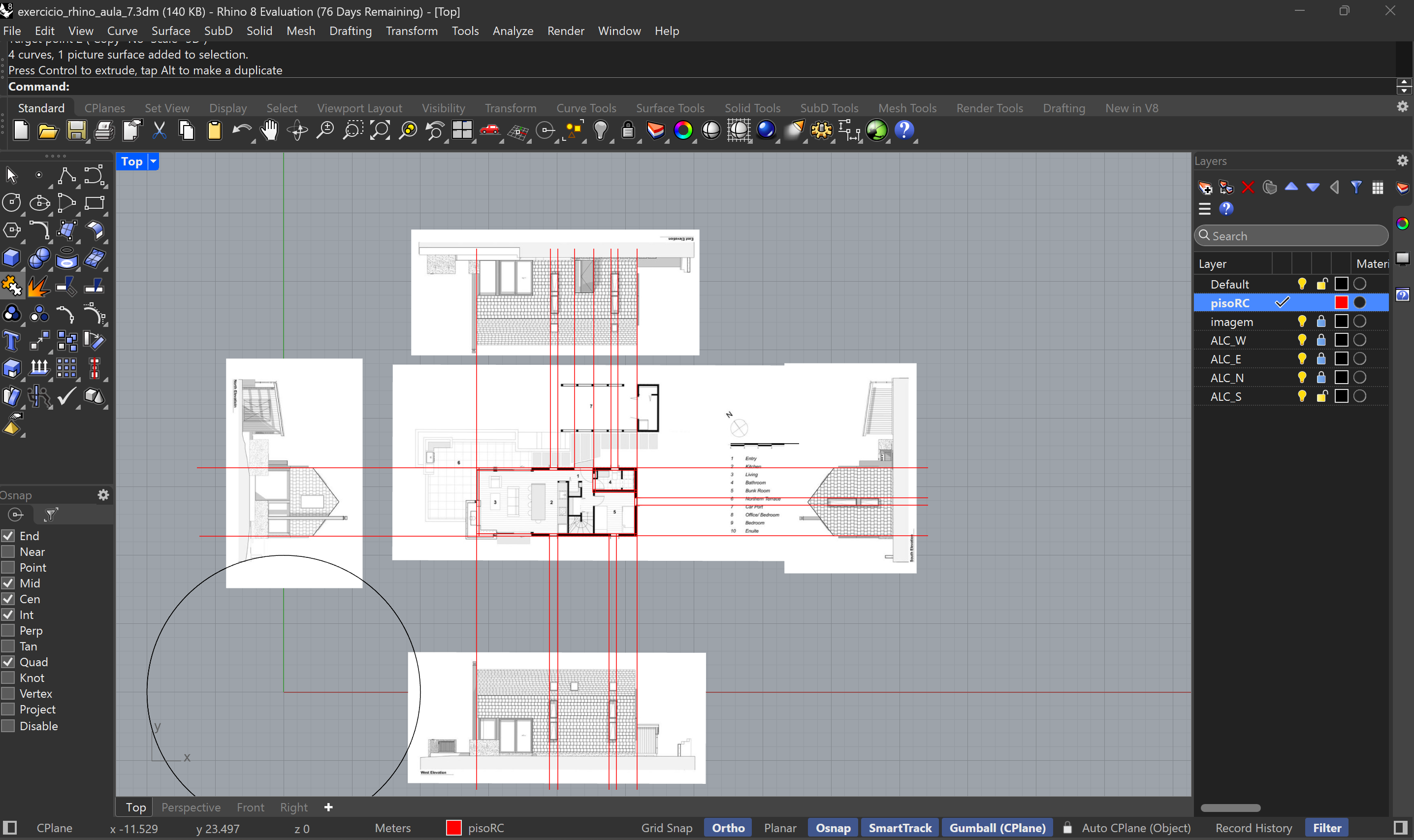The height and width of the screenshot is (840, 1414).
Task: Disable the End object snap
Action: [8, 536]
